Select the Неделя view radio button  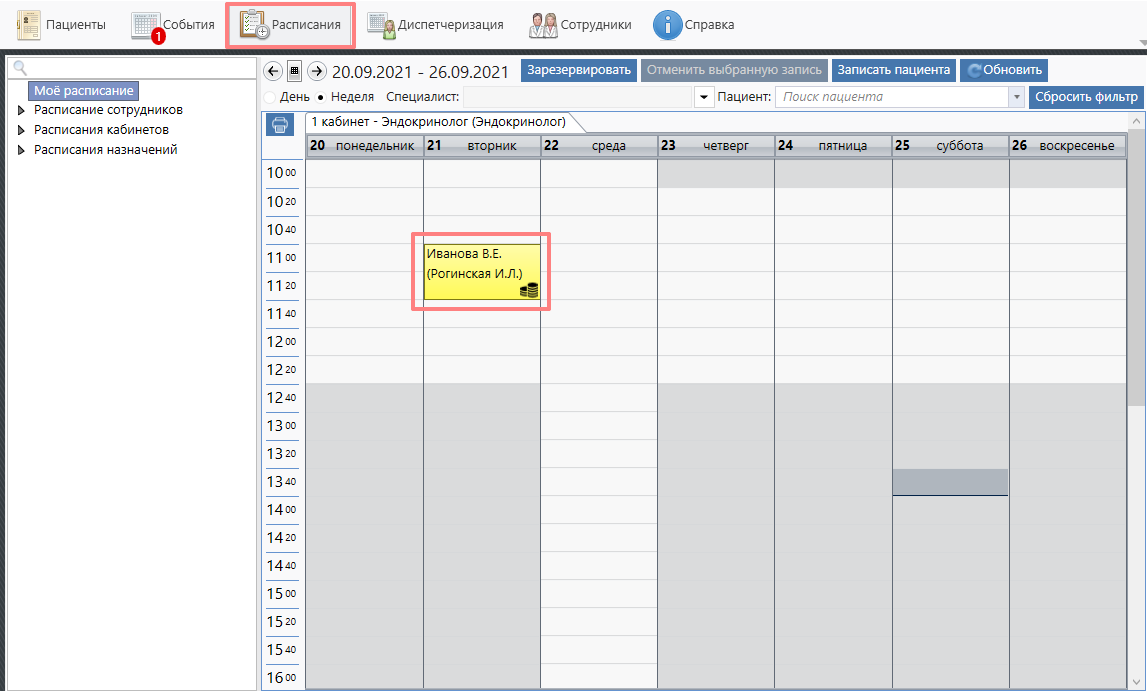tap(320, 97)
